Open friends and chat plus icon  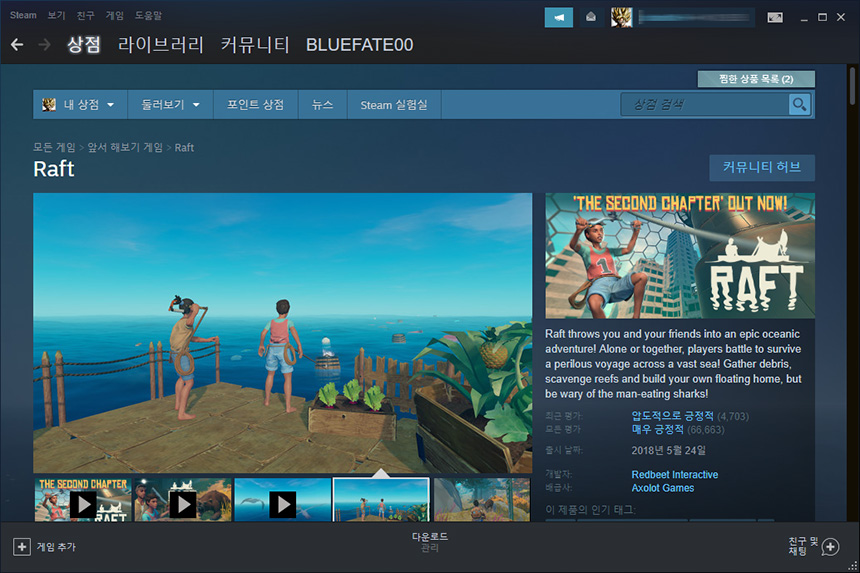point(830,547)
